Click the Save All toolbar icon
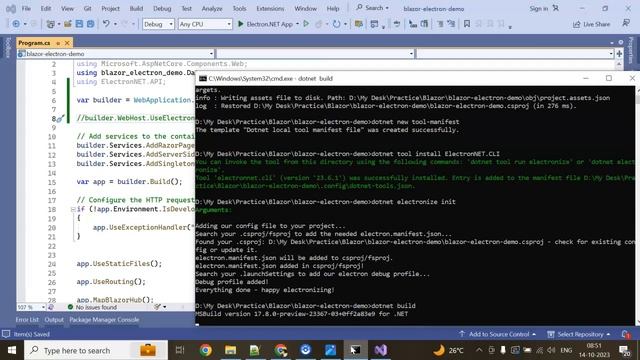The image size is (640, 360). 90,24
